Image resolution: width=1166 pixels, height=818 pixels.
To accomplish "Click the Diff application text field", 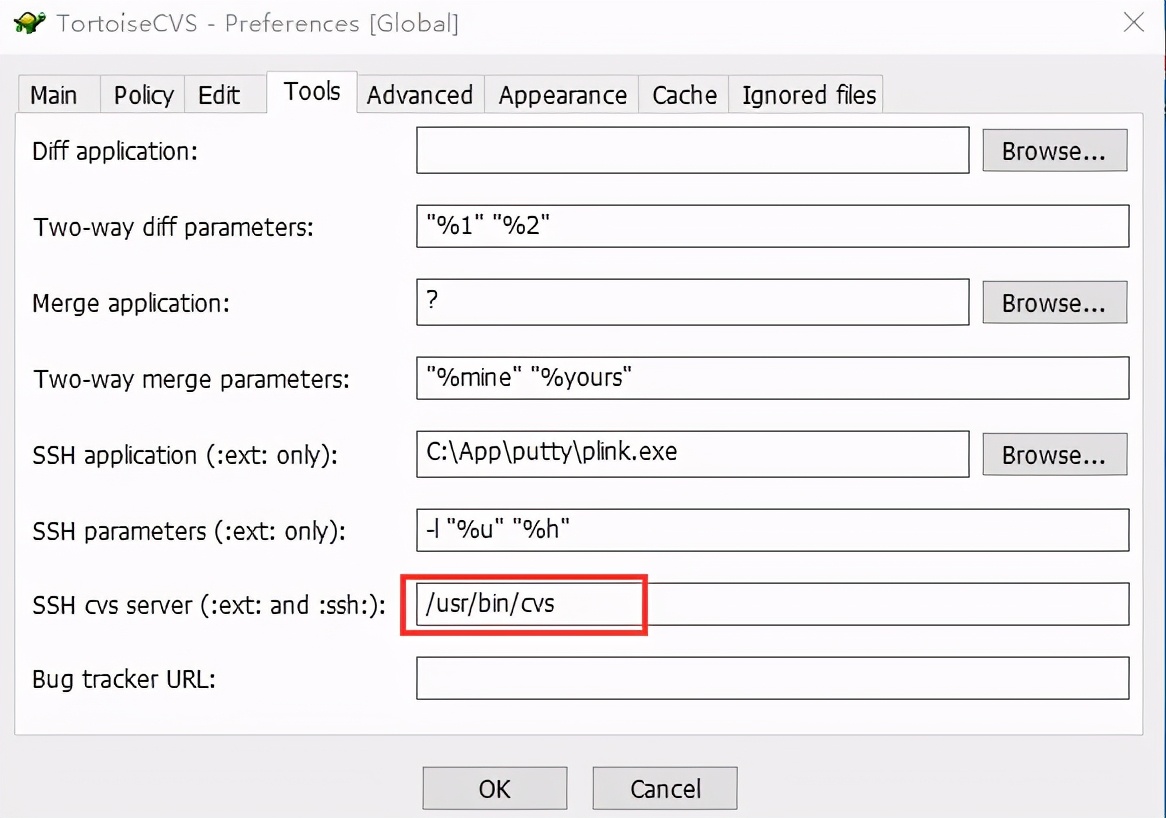I will pos(692,151).
